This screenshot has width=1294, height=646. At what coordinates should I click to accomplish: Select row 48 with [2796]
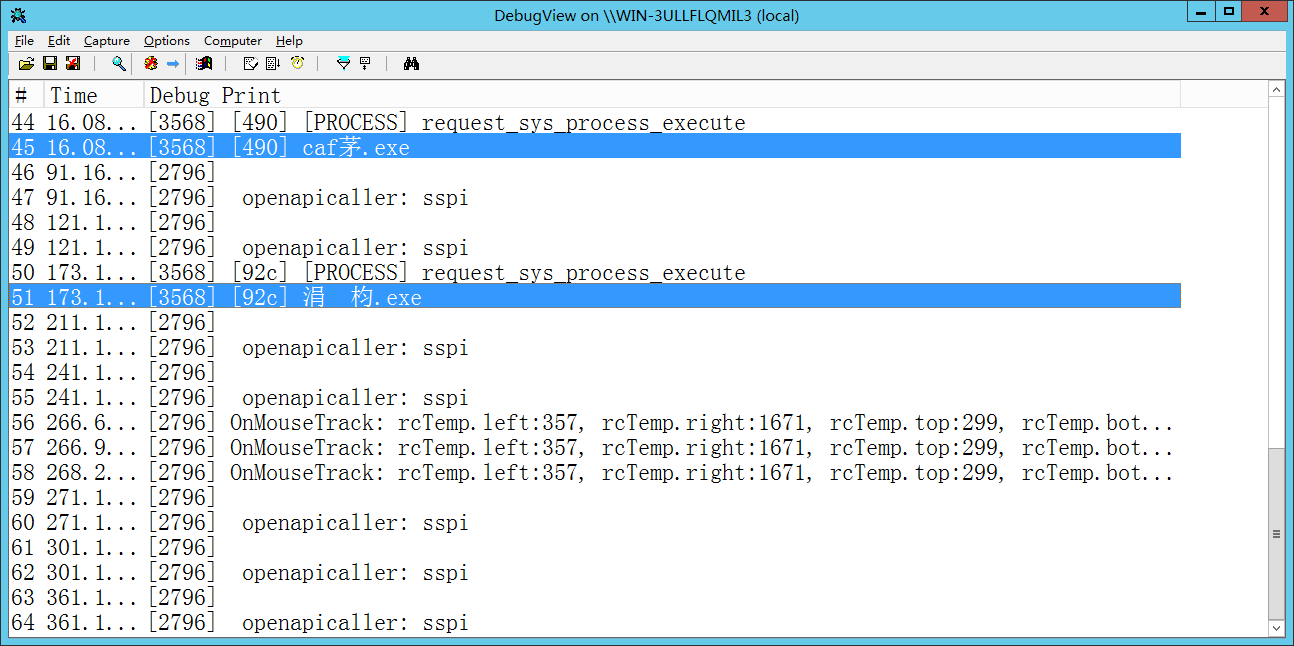[595, 222]
